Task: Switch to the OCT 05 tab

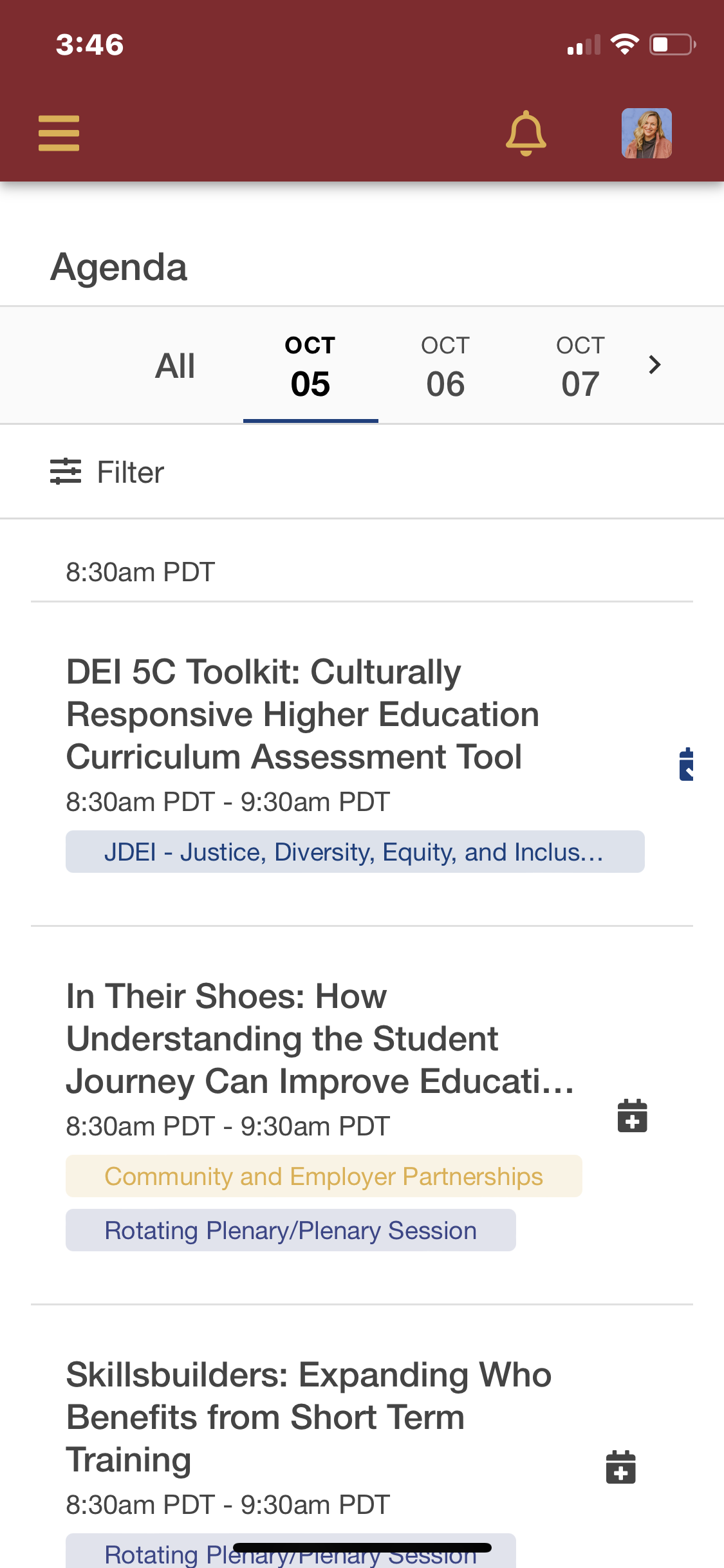Action: (x=310, y=366)
